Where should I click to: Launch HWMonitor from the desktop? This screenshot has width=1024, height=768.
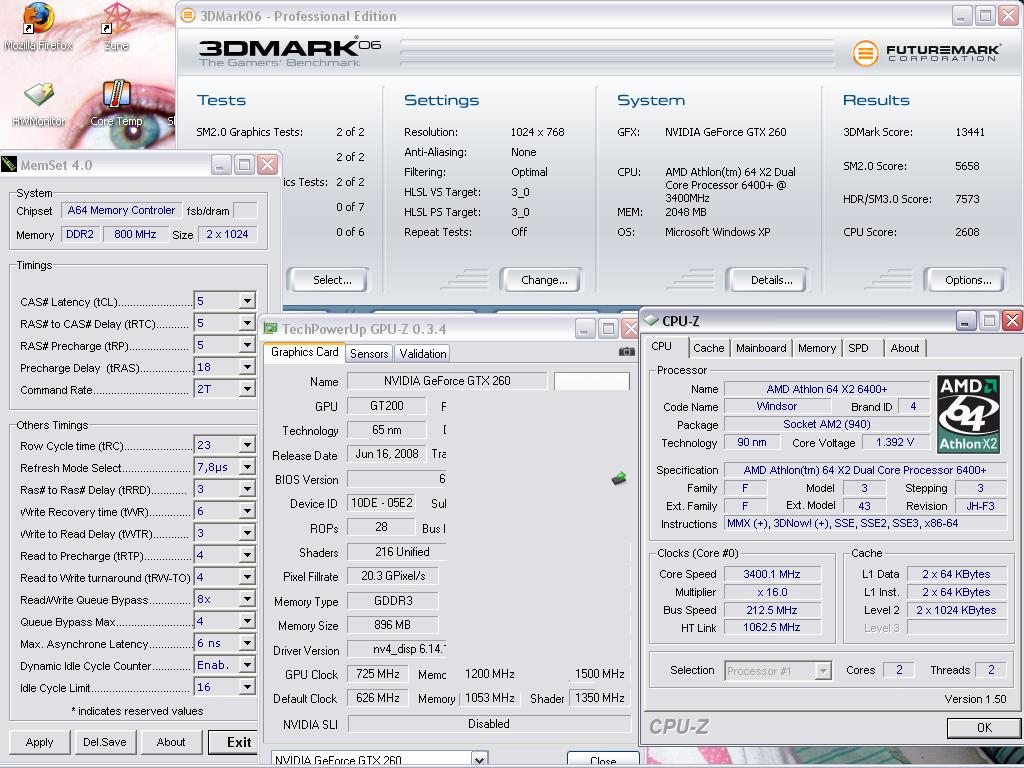(x=39, y=103)
